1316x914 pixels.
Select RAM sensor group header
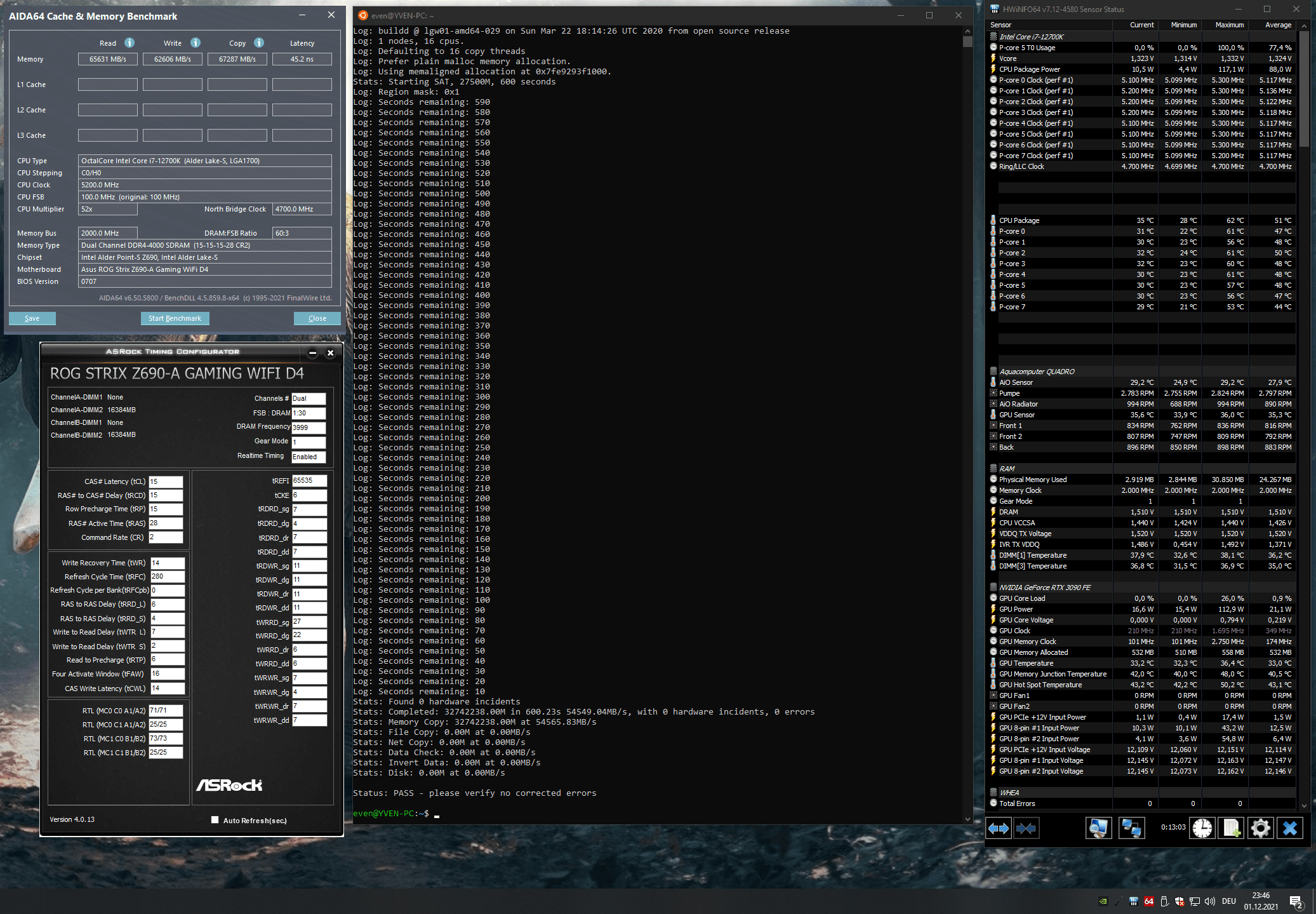tap(1007, 469)
